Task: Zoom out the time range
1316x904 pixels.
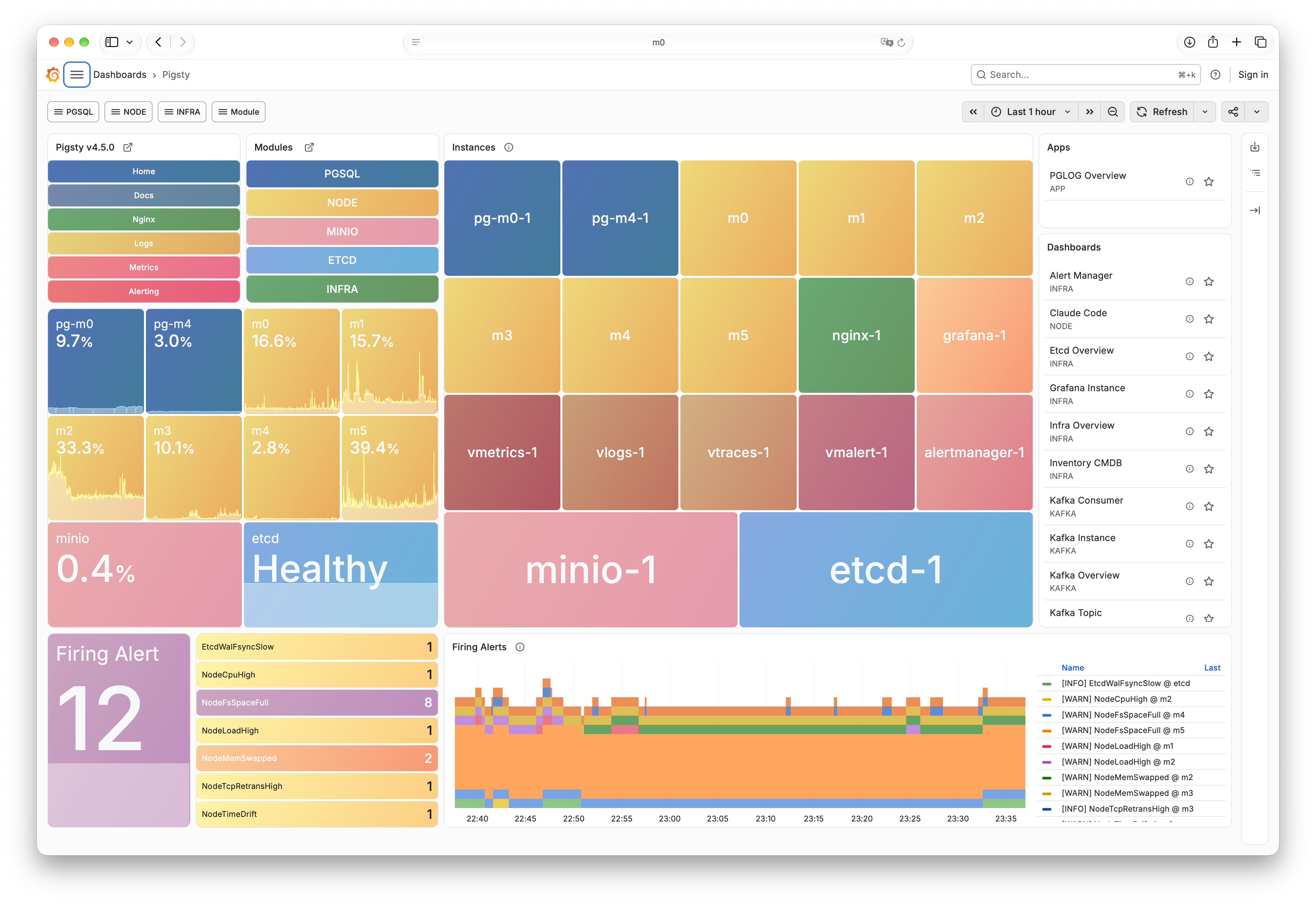Action: click(1113, 111)
